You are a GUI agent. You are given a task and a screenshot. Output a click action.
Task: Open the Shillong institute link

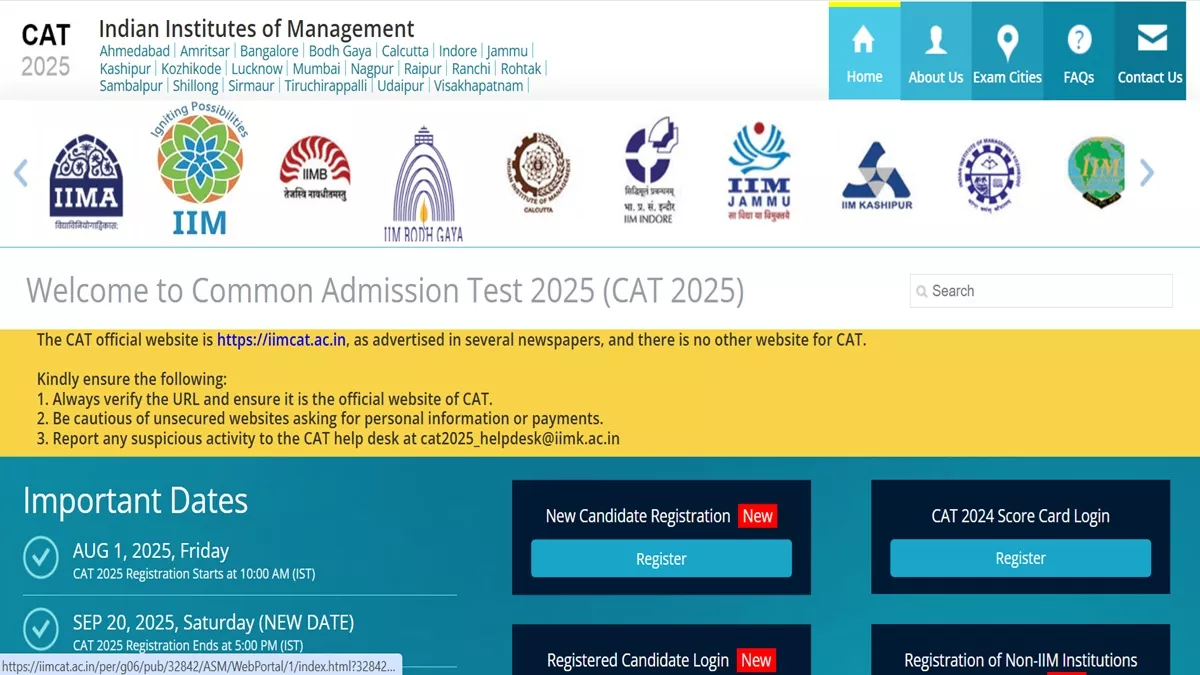pos(196,86)
